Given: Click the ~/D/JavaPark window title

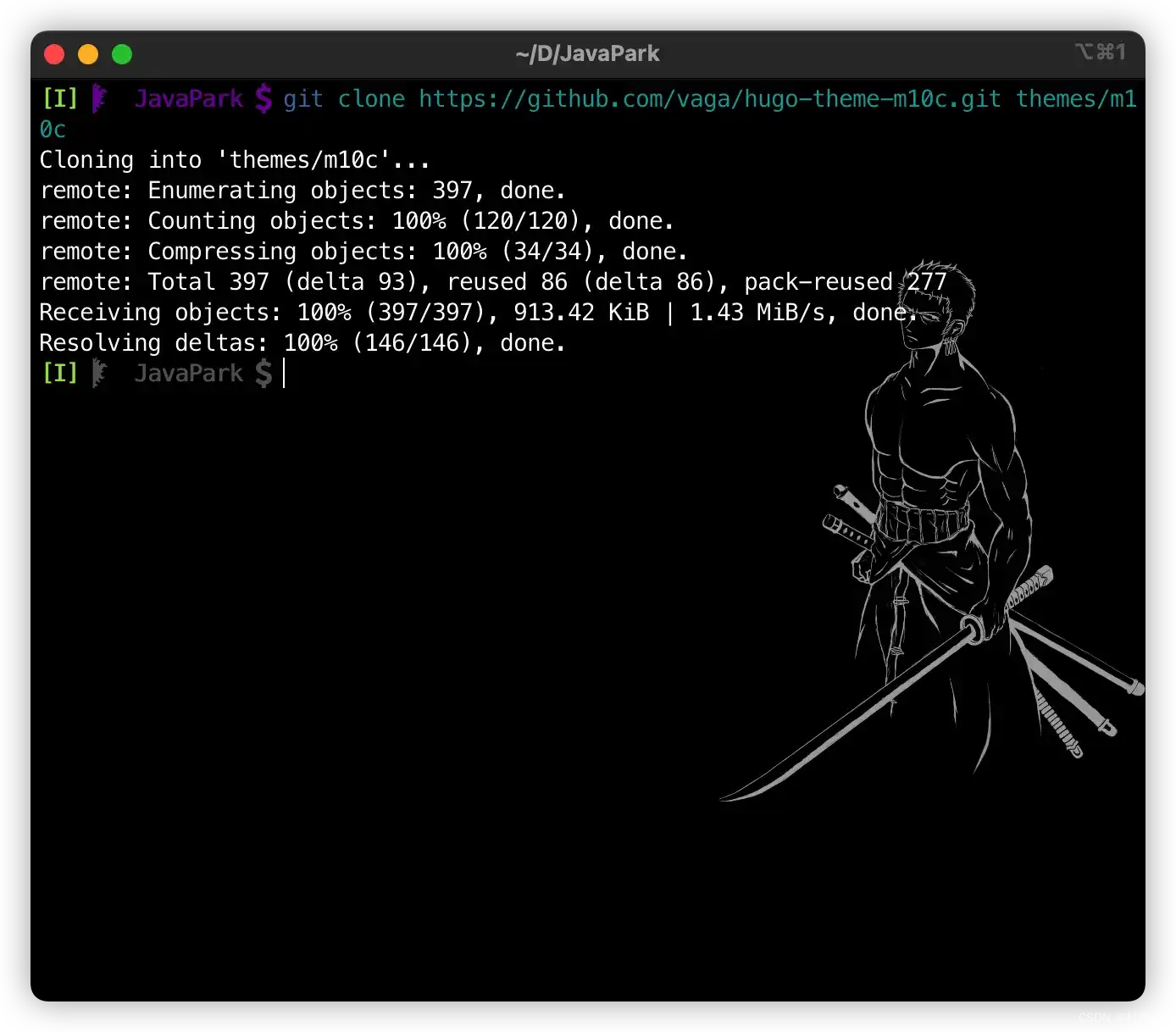Looking at the screenshot, I should click(x=587, y=54).
